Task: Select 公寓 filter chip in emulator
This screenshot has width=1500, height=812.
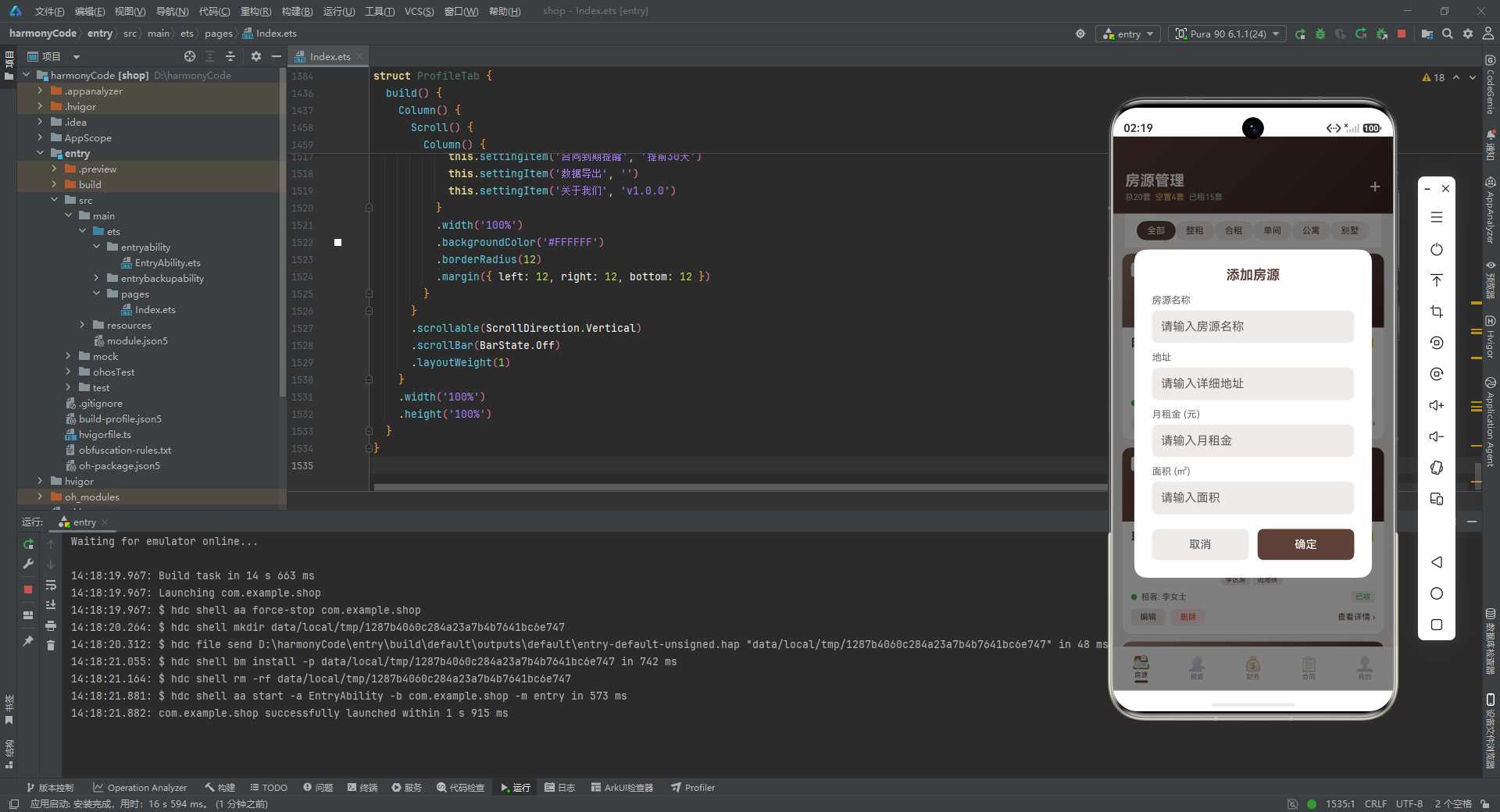Action: coord(1311,230)
